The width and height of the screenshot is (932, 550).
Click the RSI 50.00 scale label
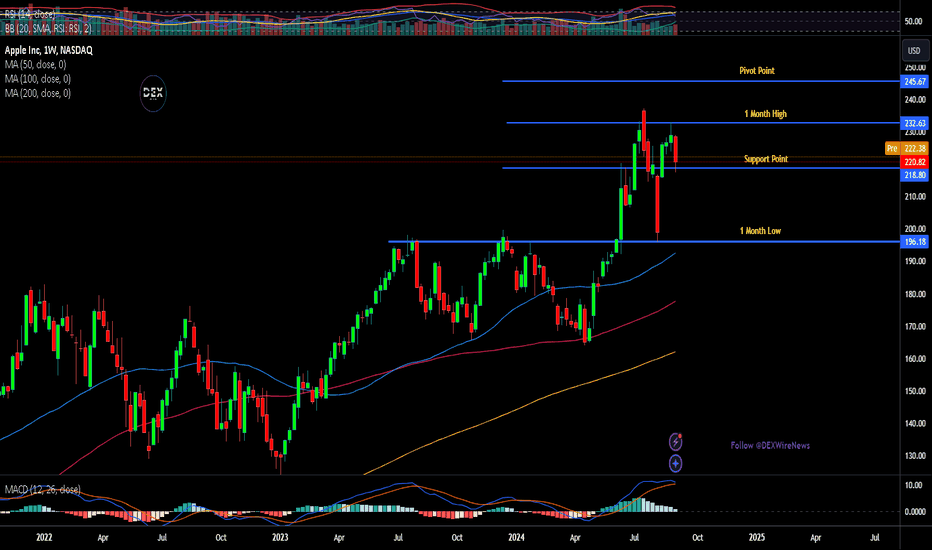(x=914, y=21)
